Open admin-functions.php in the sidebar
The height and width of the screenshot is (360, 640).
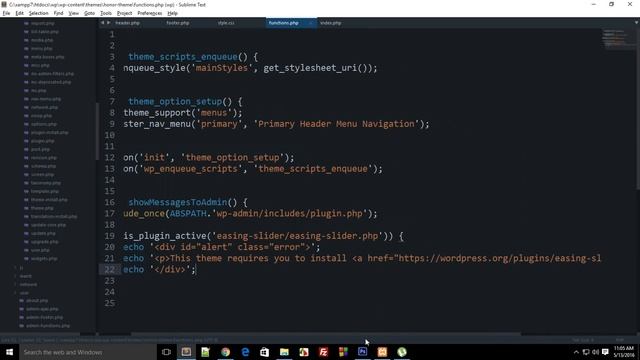(48, 326)
